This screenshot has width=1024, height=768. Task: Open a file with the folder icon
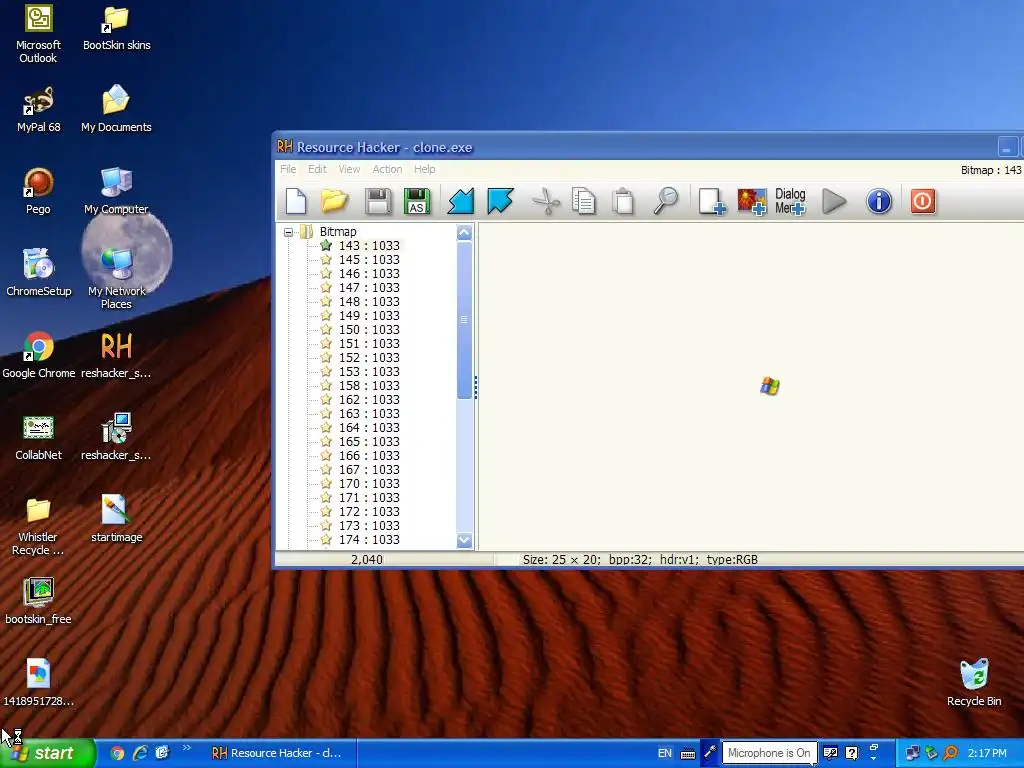(x=334, y=201)
